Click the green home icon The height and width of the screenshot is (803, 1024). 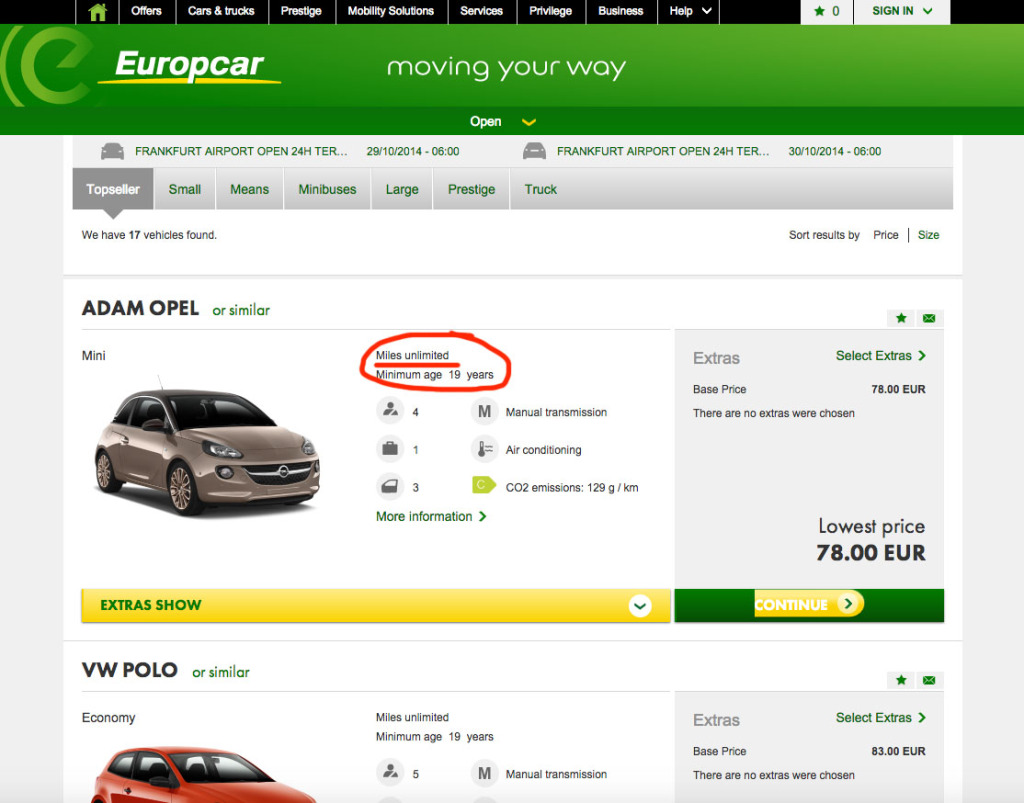pos(97,12)
